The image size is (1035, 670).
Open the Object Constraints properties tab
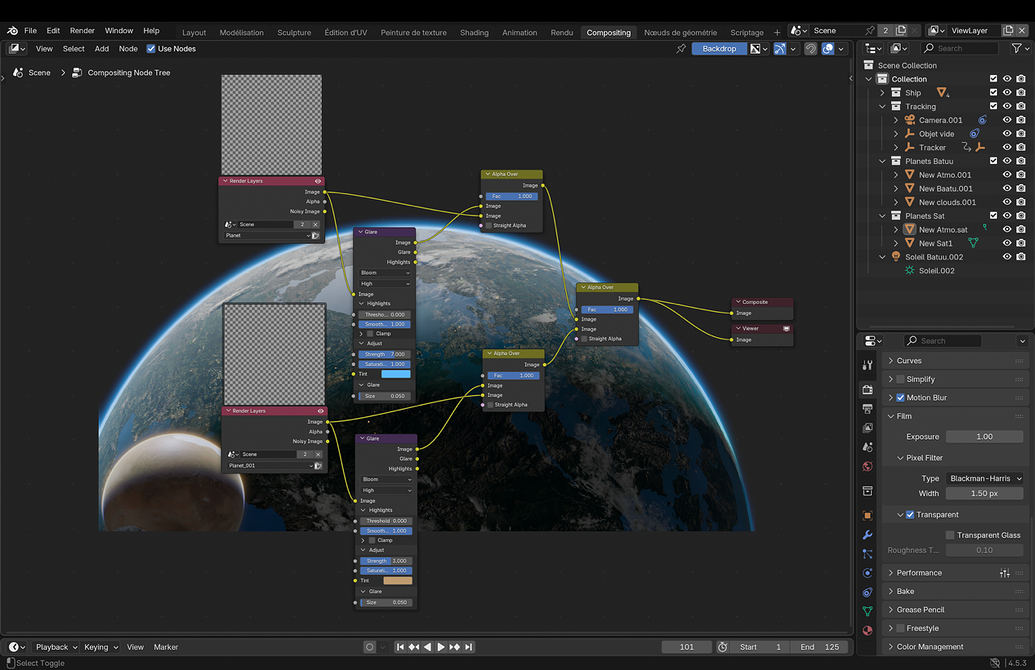[867, 592]
